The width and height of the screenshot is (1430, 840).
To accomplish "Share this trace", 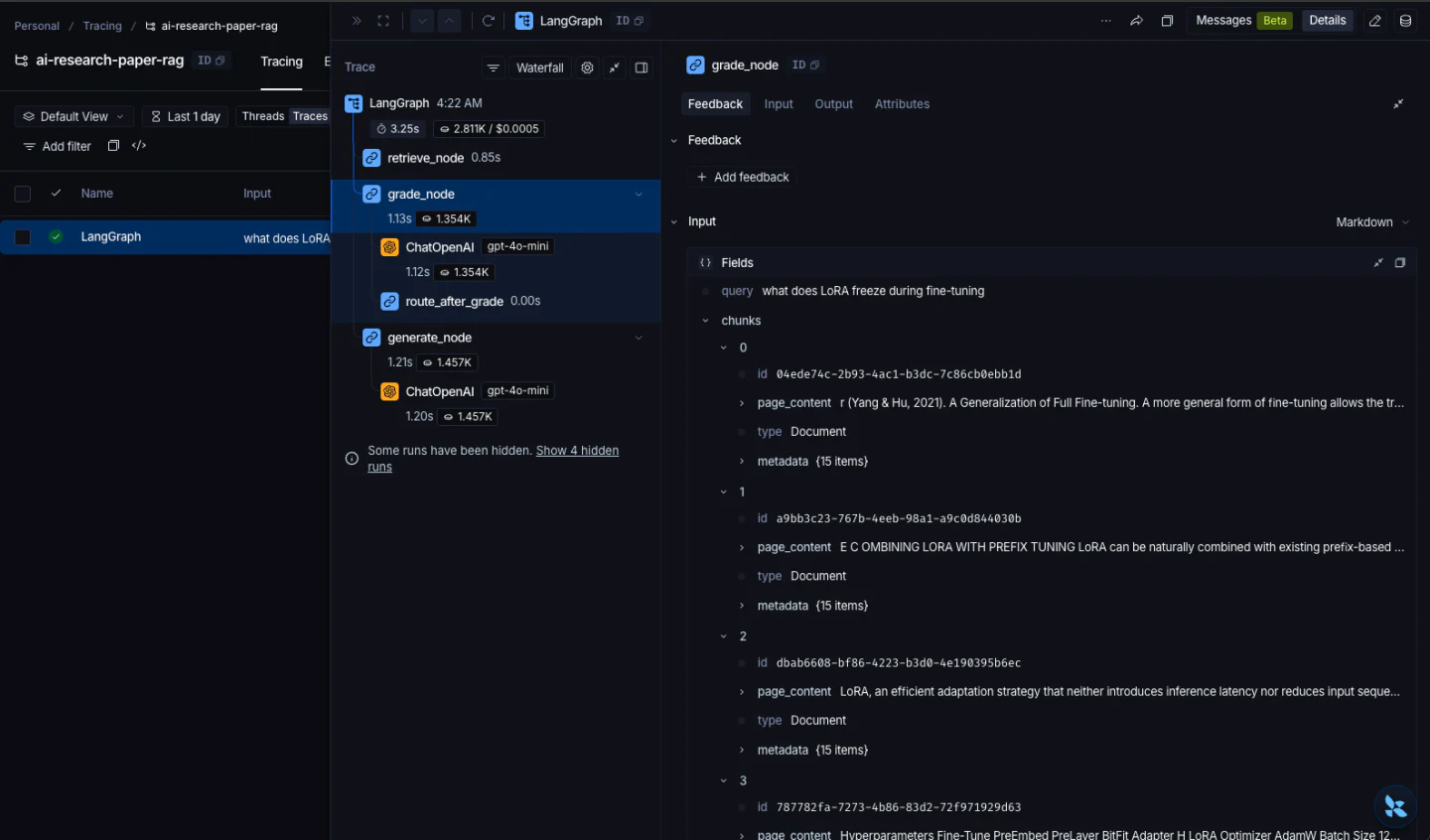I will (x=1137, y=21).
